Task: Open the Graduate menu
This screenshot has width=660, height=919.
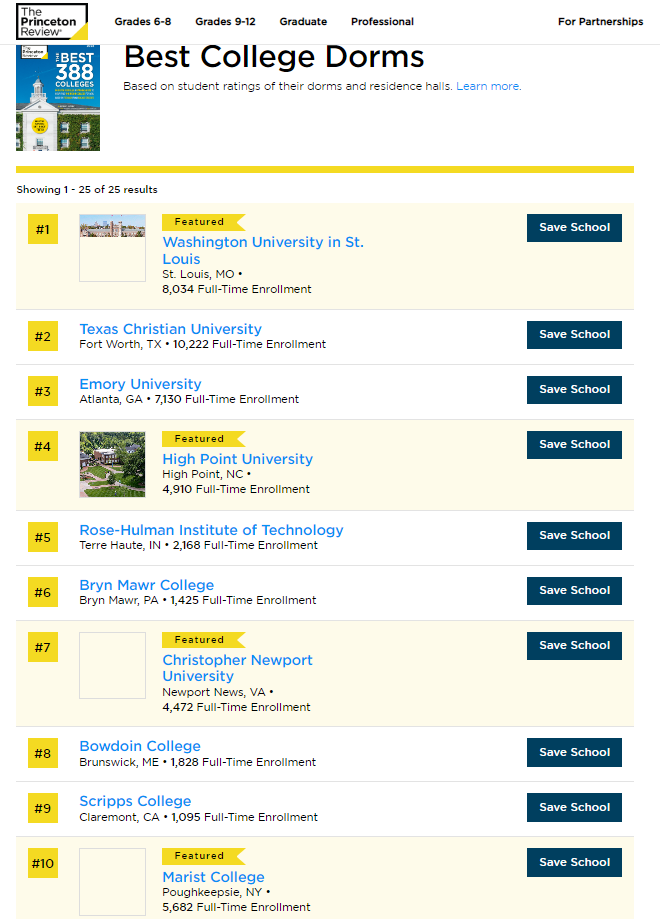Action: pos(303,22)
